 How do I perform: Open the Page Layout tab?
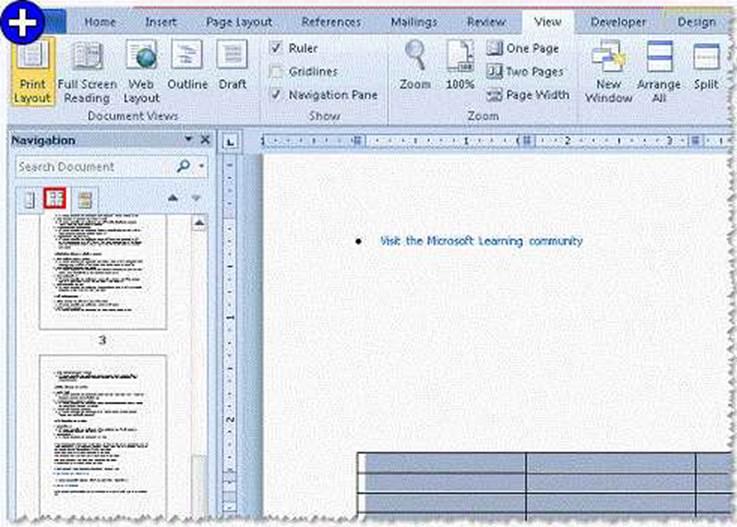coord(238,21)
